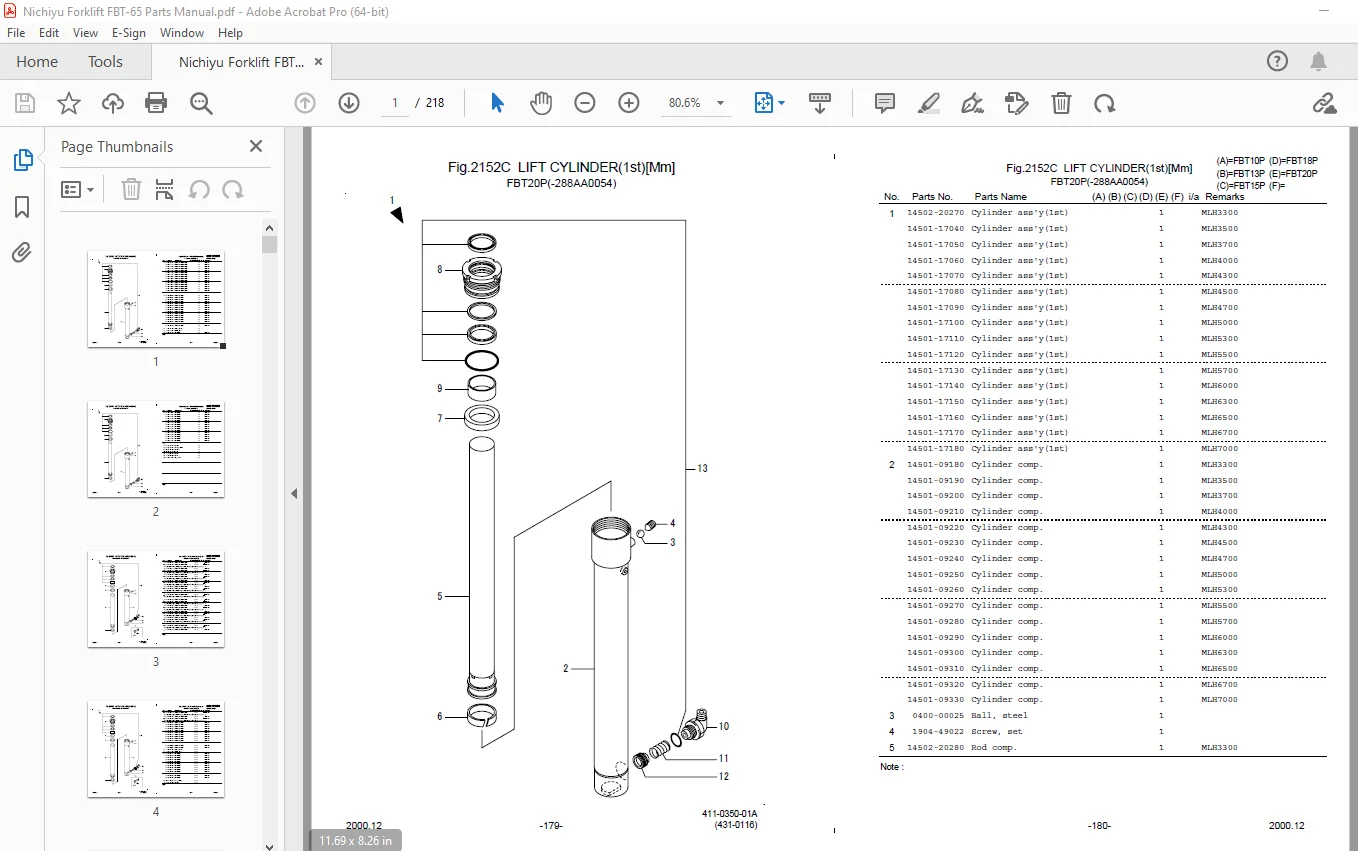
Task: Click part number 0400-00025
Action: pyautogui.click(x=937, y=716)
